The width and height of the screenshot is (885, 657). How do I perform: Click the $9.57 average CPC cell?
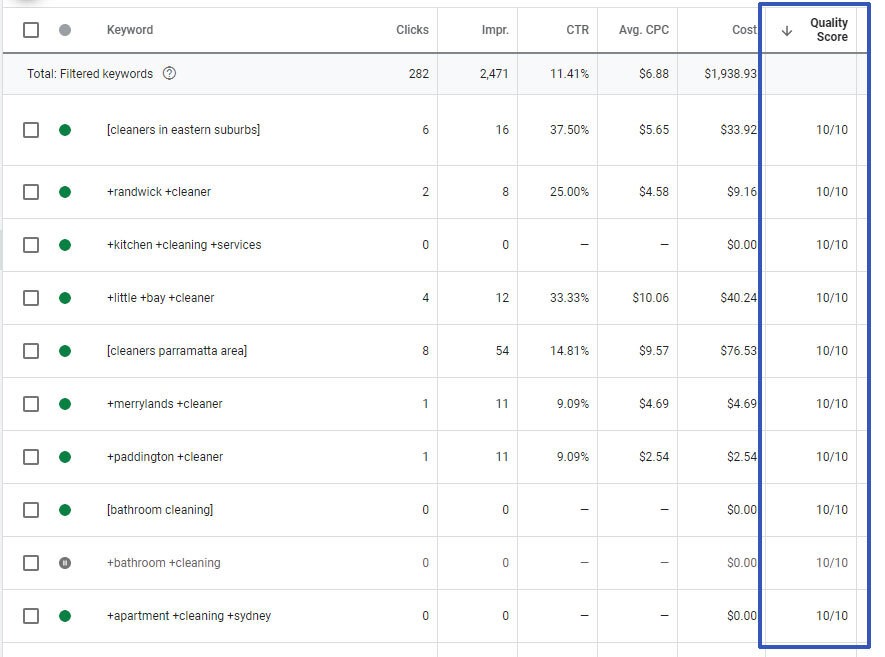coord(654,351)
